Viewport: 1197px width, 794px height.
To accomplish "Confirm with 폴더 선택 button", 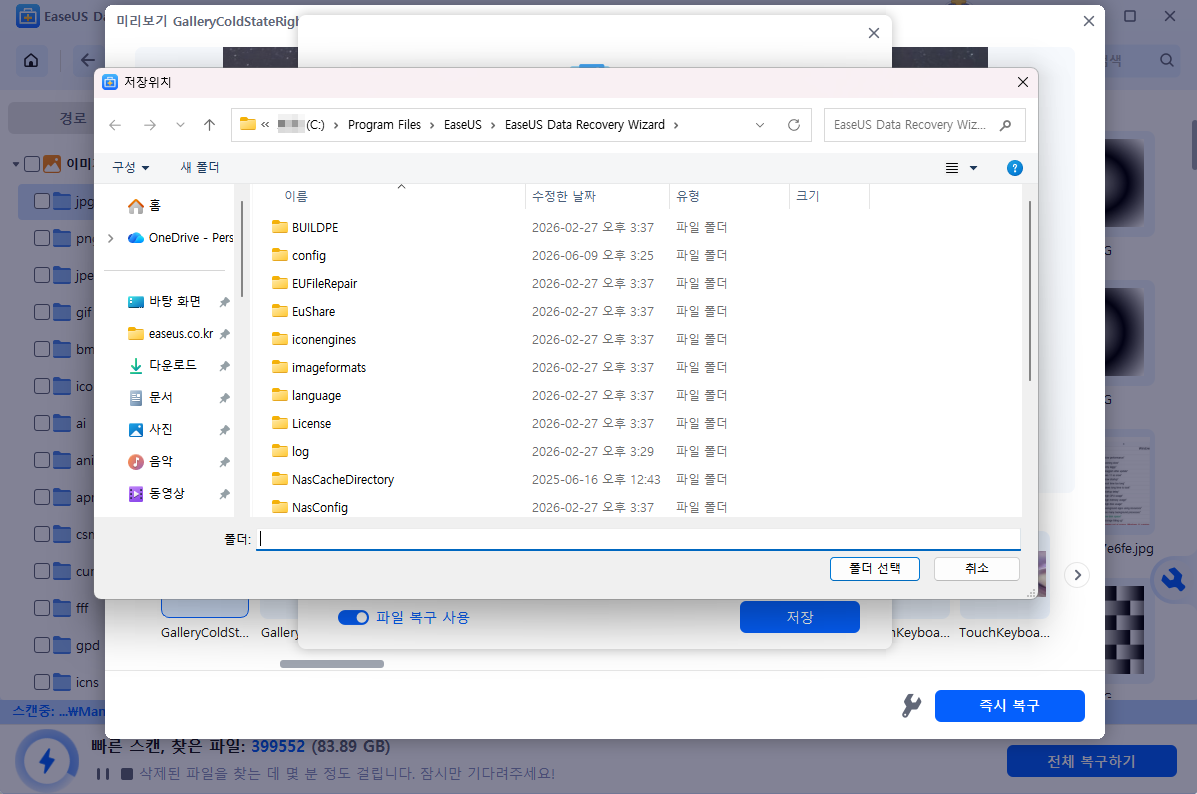I will coord(875,569).
